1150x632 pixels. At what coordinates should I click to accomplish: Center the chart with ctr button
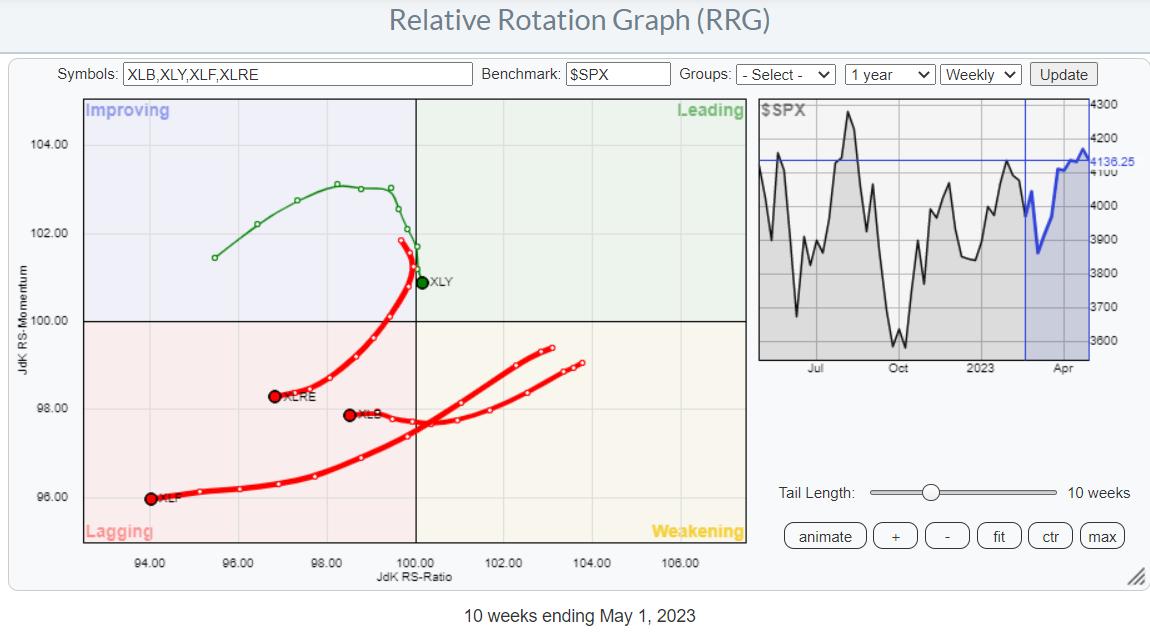coord(1050,536)
